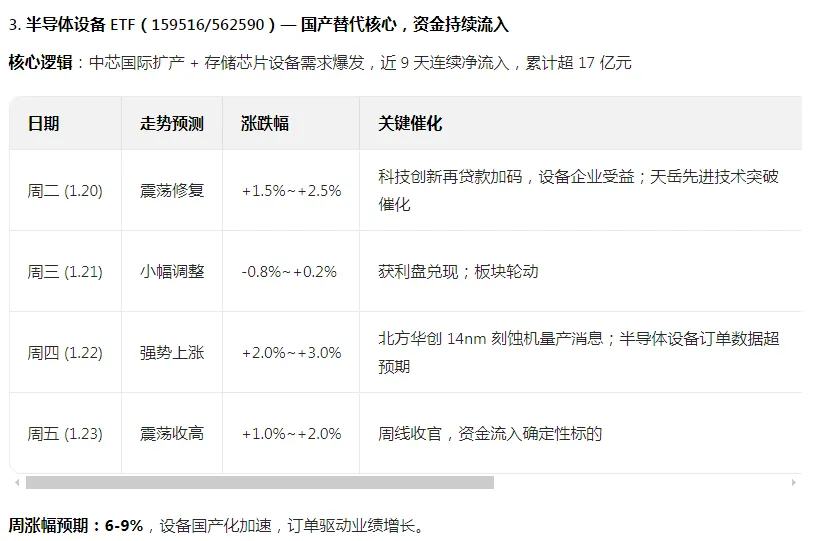Click the horizontal scrollbar left arrow

coord(17,483)
